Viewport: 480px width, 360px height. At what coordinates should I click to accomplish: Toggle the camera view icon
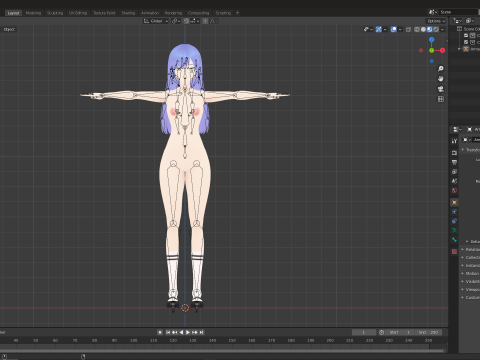(441, 89)
